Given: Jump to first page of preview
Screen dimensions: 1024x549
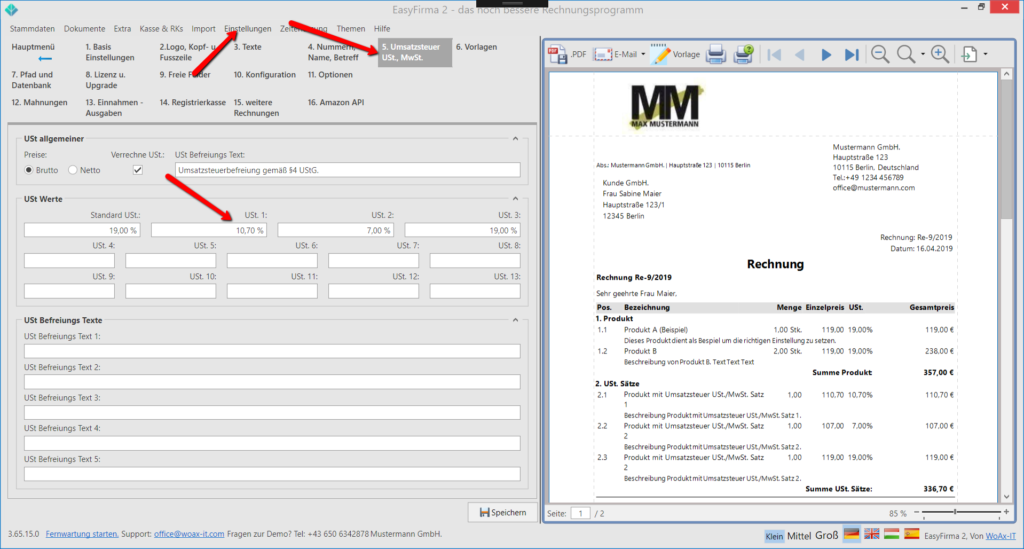Looking at the screenshot, I should (x=774, y=54).
